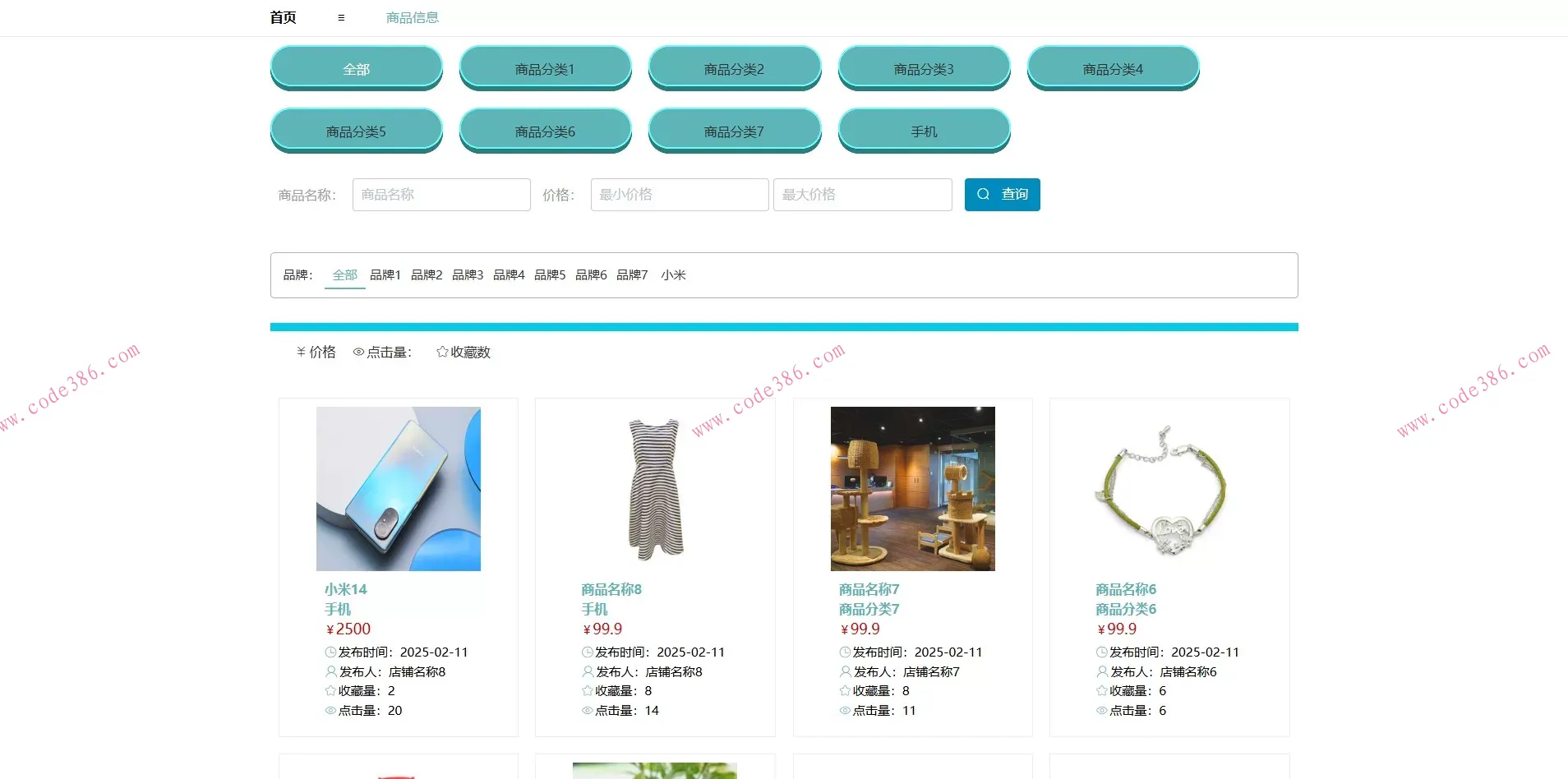The height and width of the screenshot is (779, 1568).
Task: Click the eye icon for 点击量 sorting
Action: pos(357,352)
